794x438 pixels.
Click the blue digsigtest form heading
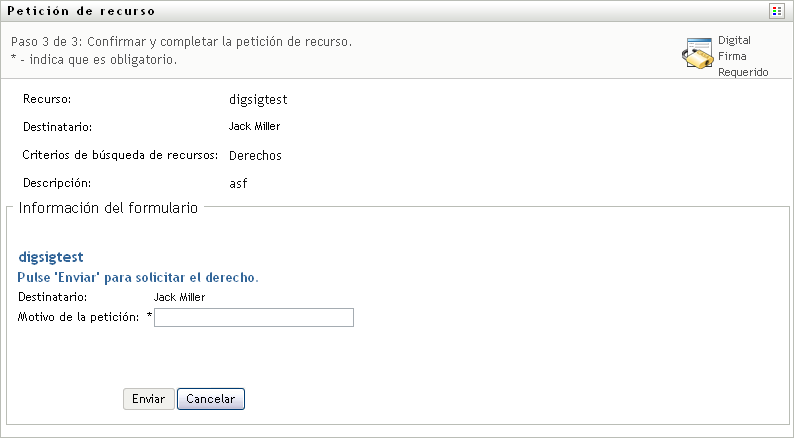tap(58, 257)
